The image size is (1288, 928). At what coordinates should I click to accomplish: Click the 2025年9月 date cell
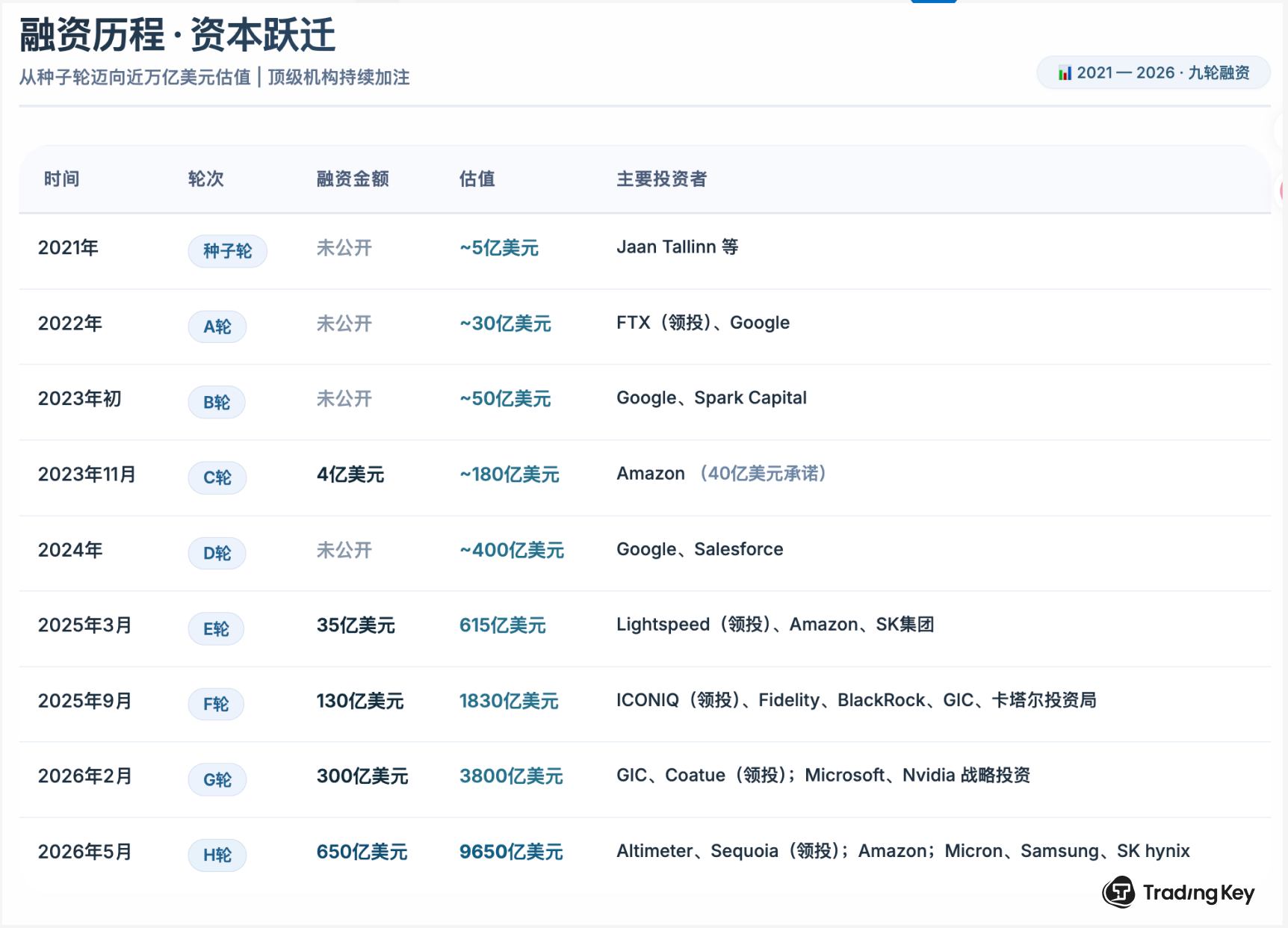(85, 700)
